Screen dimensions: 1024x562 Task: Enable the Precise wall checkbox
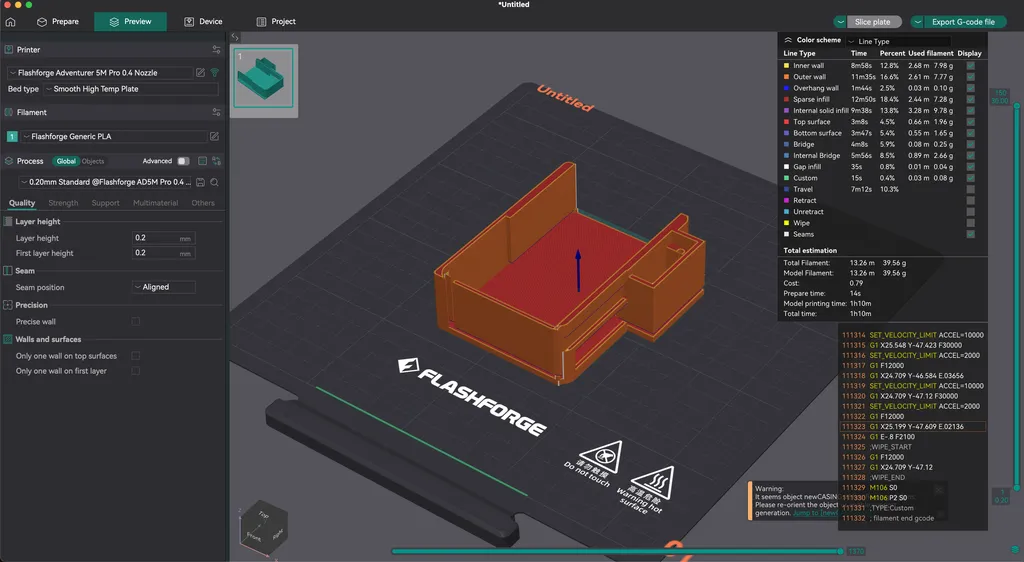(x=136, y=321)
